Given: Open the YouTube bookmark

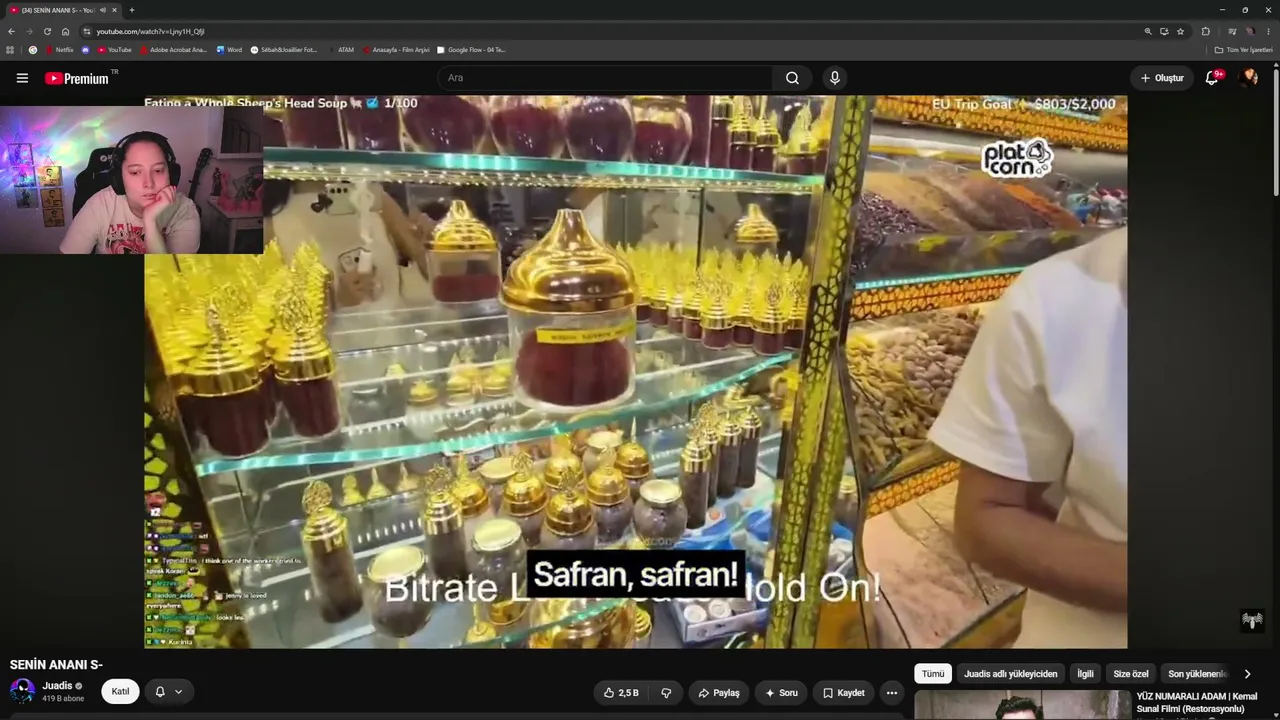Looking at the screenshot, I should (x=115, y=50).
